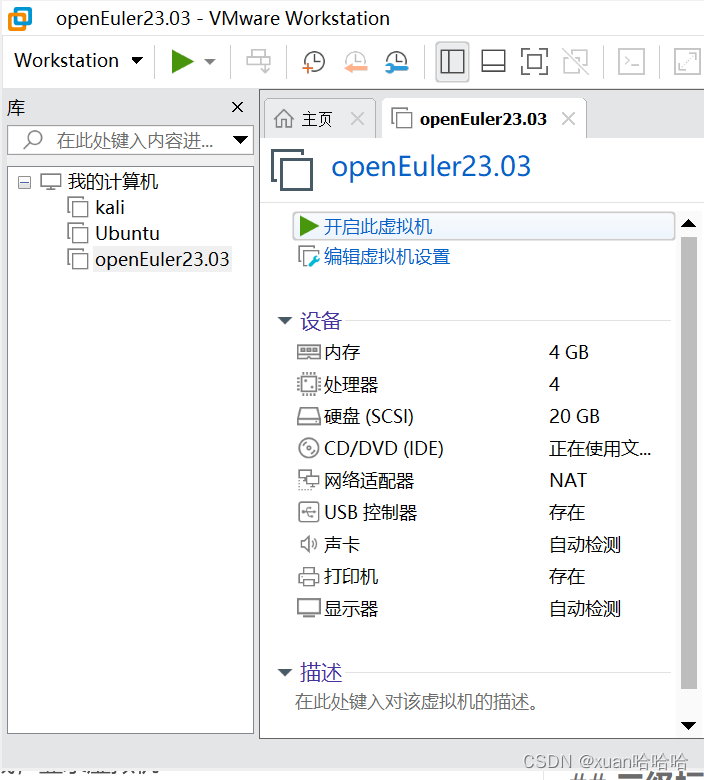Collapse the 我的计算机 tree node
The height and width of the screenshot is (780, 704).
coord(24,182)
